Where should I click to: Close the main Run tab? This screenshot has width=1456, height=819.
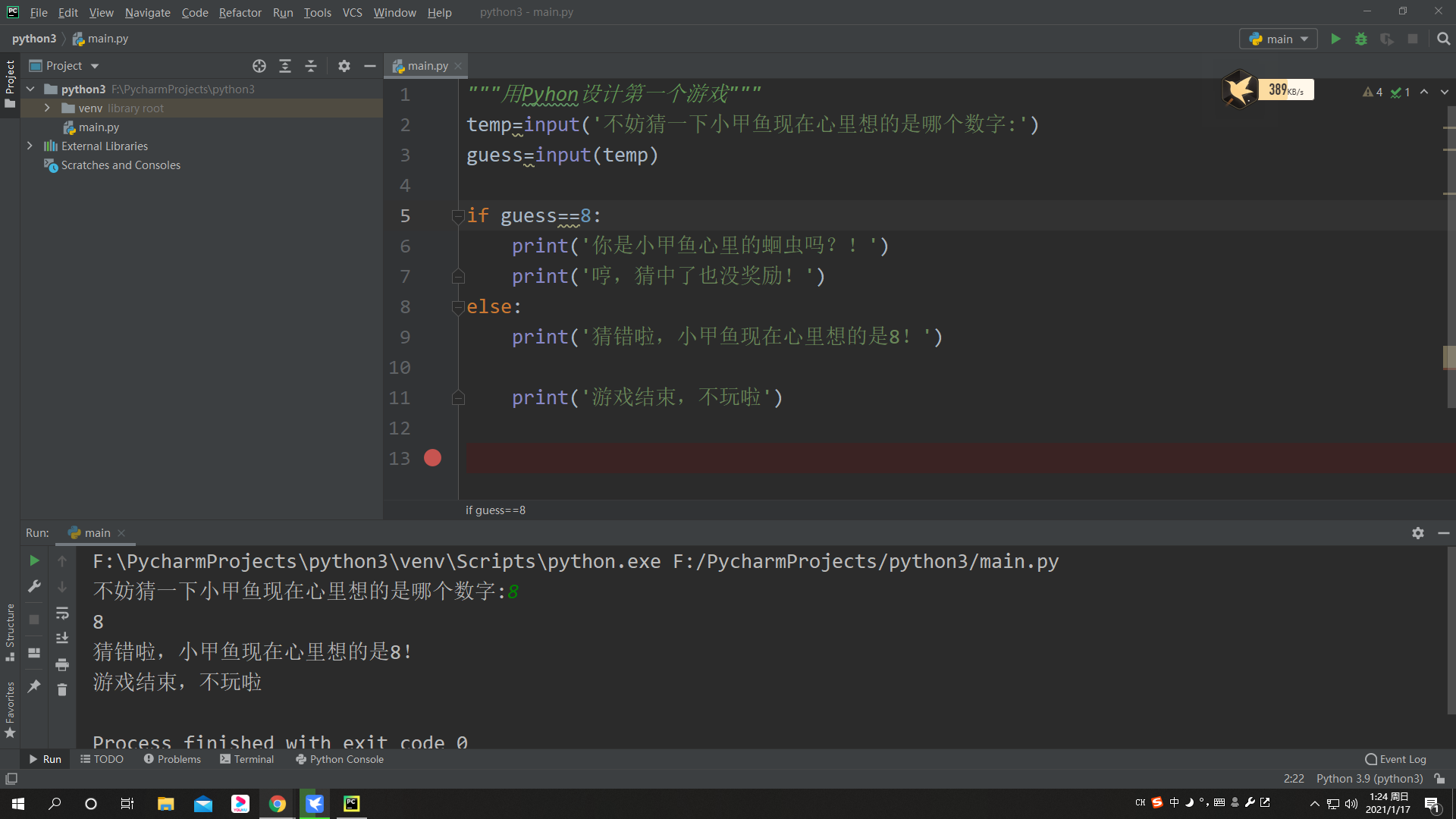pos(121,533)
